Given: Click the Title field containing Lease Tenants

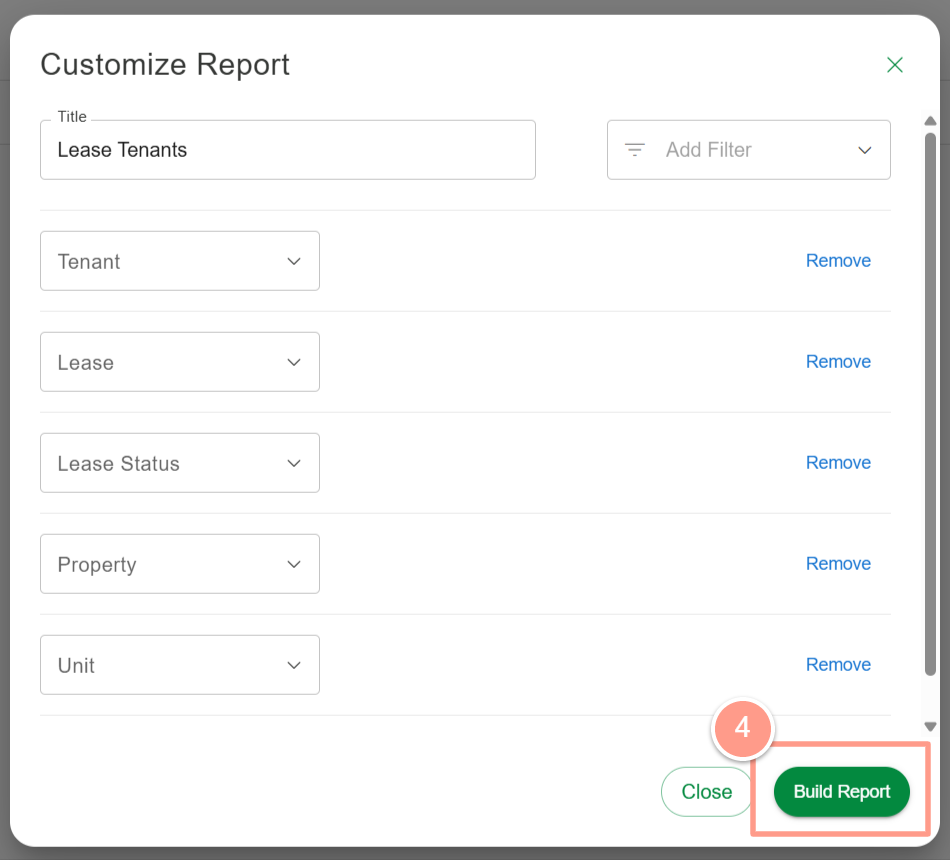Looking at the screenshot, I should (x=288, y=150).
